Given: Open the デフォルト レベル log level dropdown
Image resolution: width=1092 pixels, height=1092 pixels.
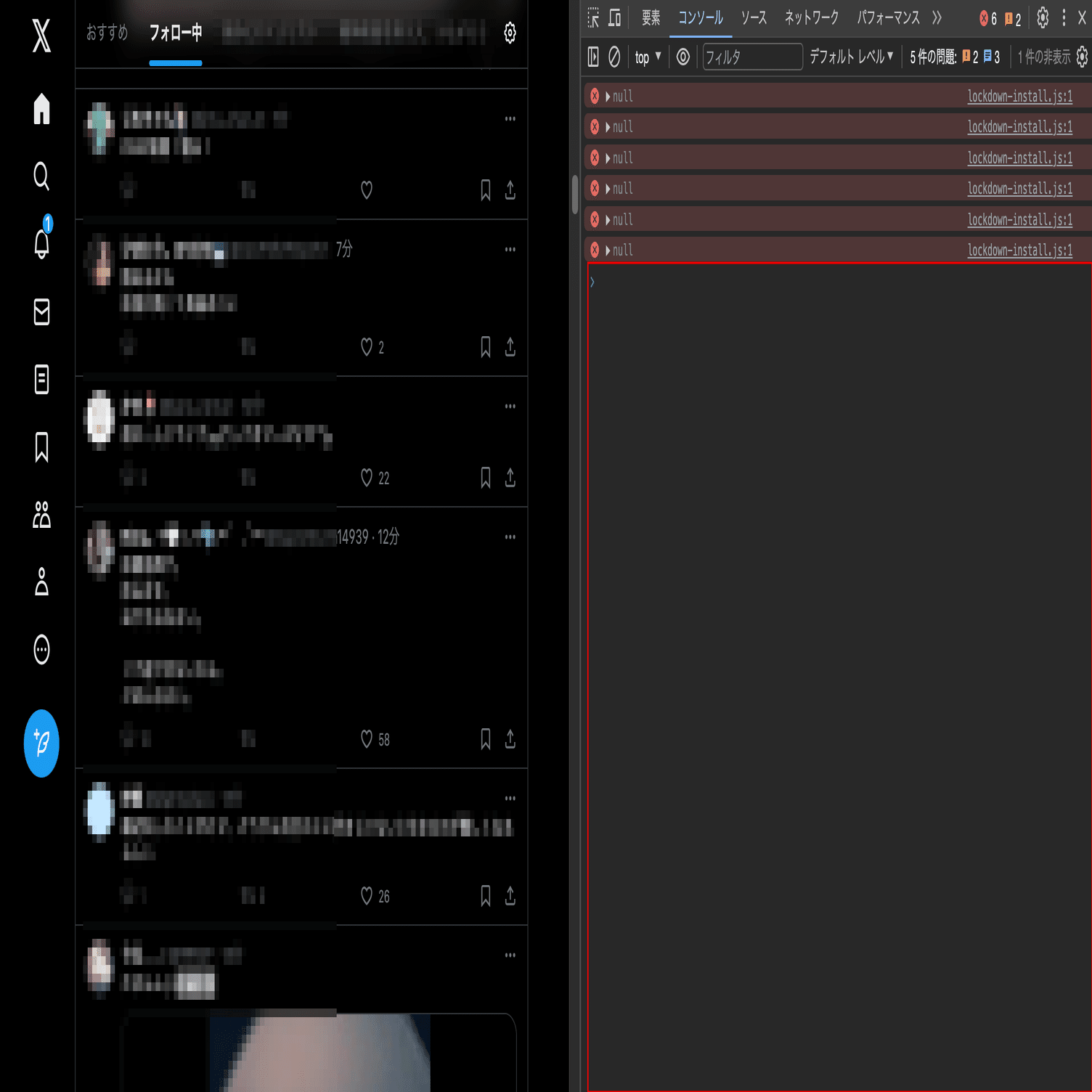Looking at the screenshot, I should click(849, 57).
